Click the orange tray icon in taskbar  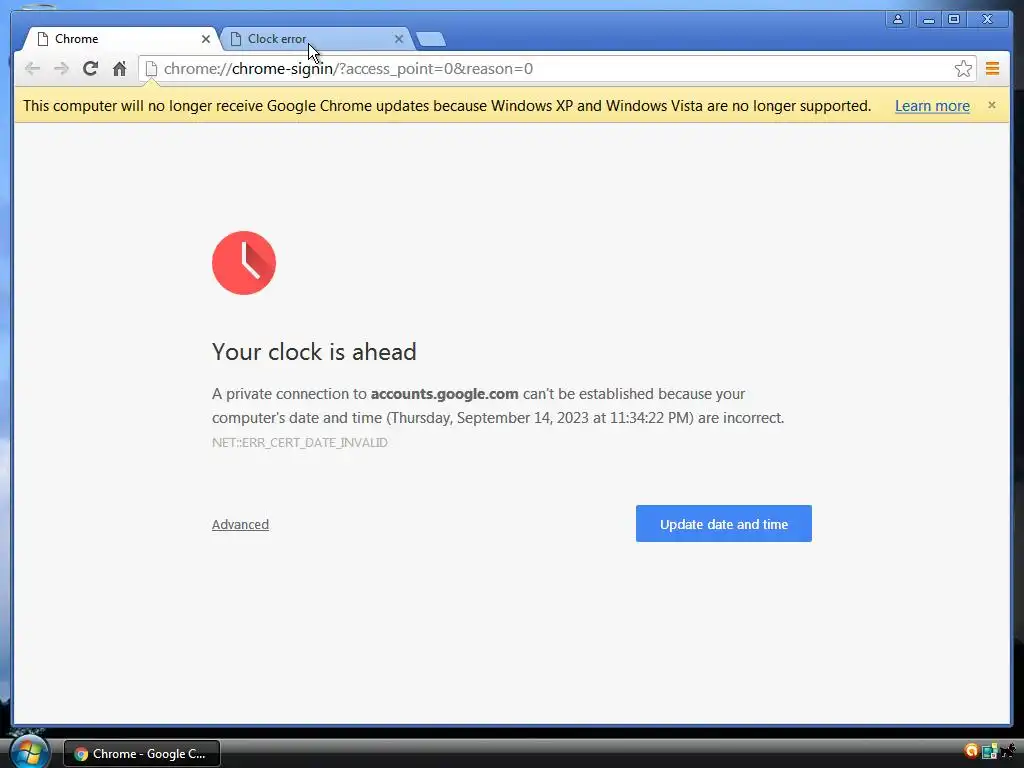point(971,752)
